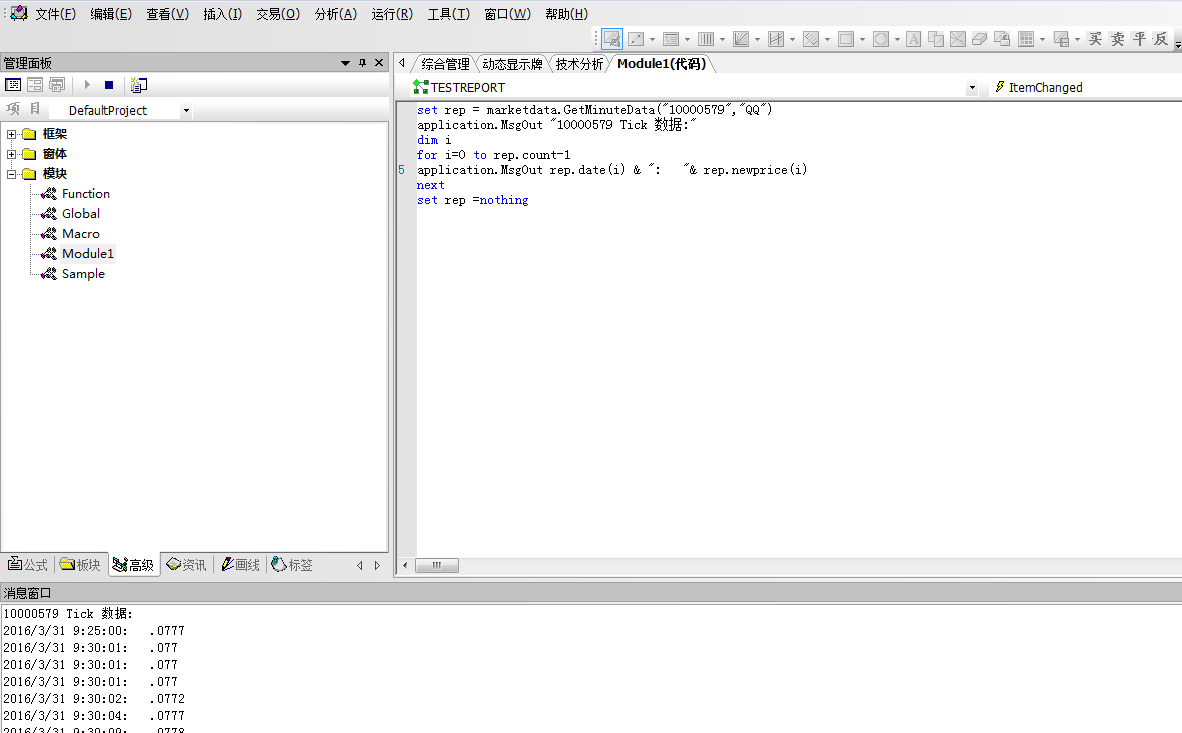Viewport: 1182px width, 733px height.
Task: Expand the 窗体 folder
Action: pyautogui.click(x=11, y=154)
